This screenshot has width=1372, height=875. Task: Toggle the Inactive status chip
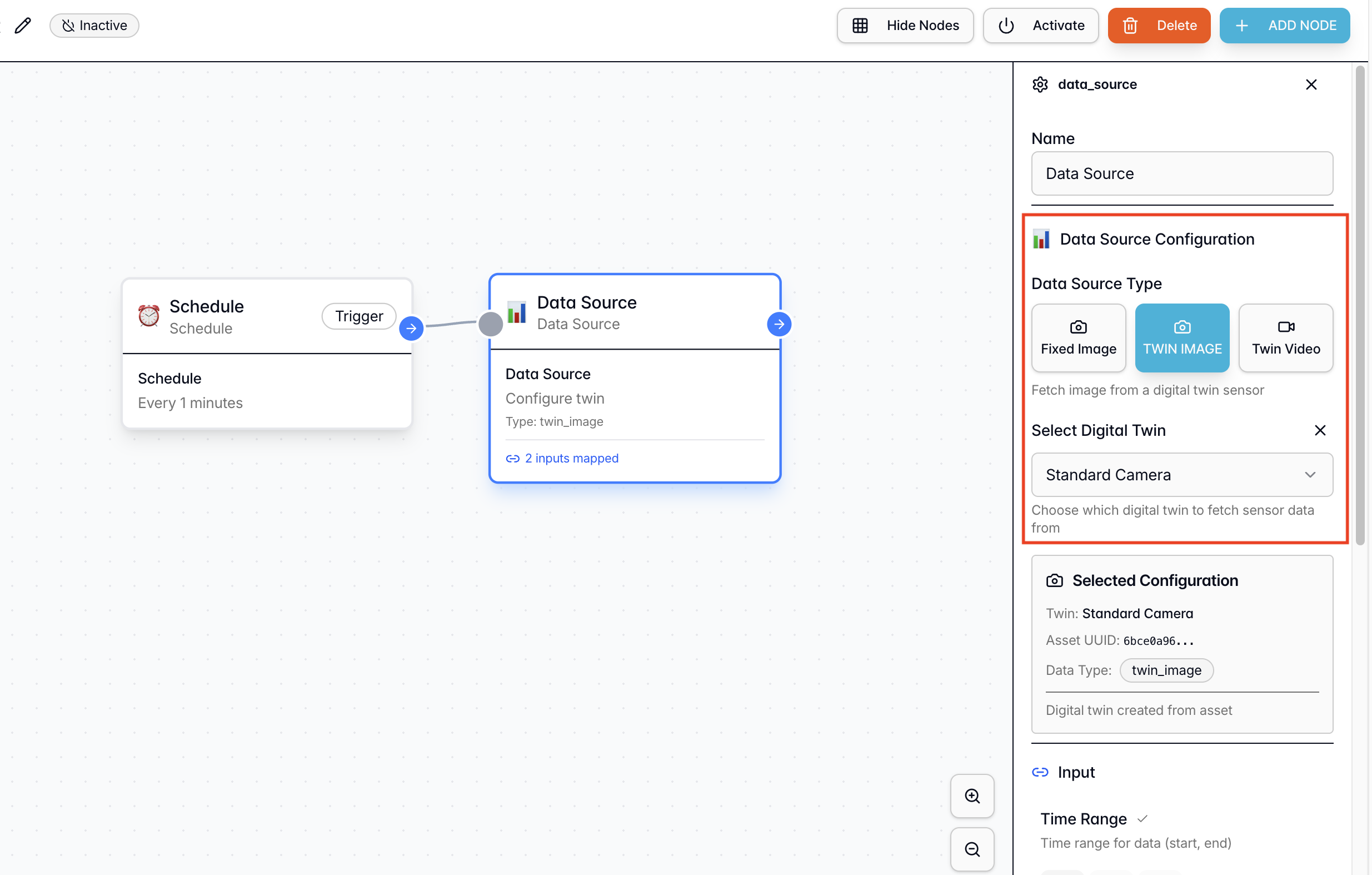click(94, 26)
